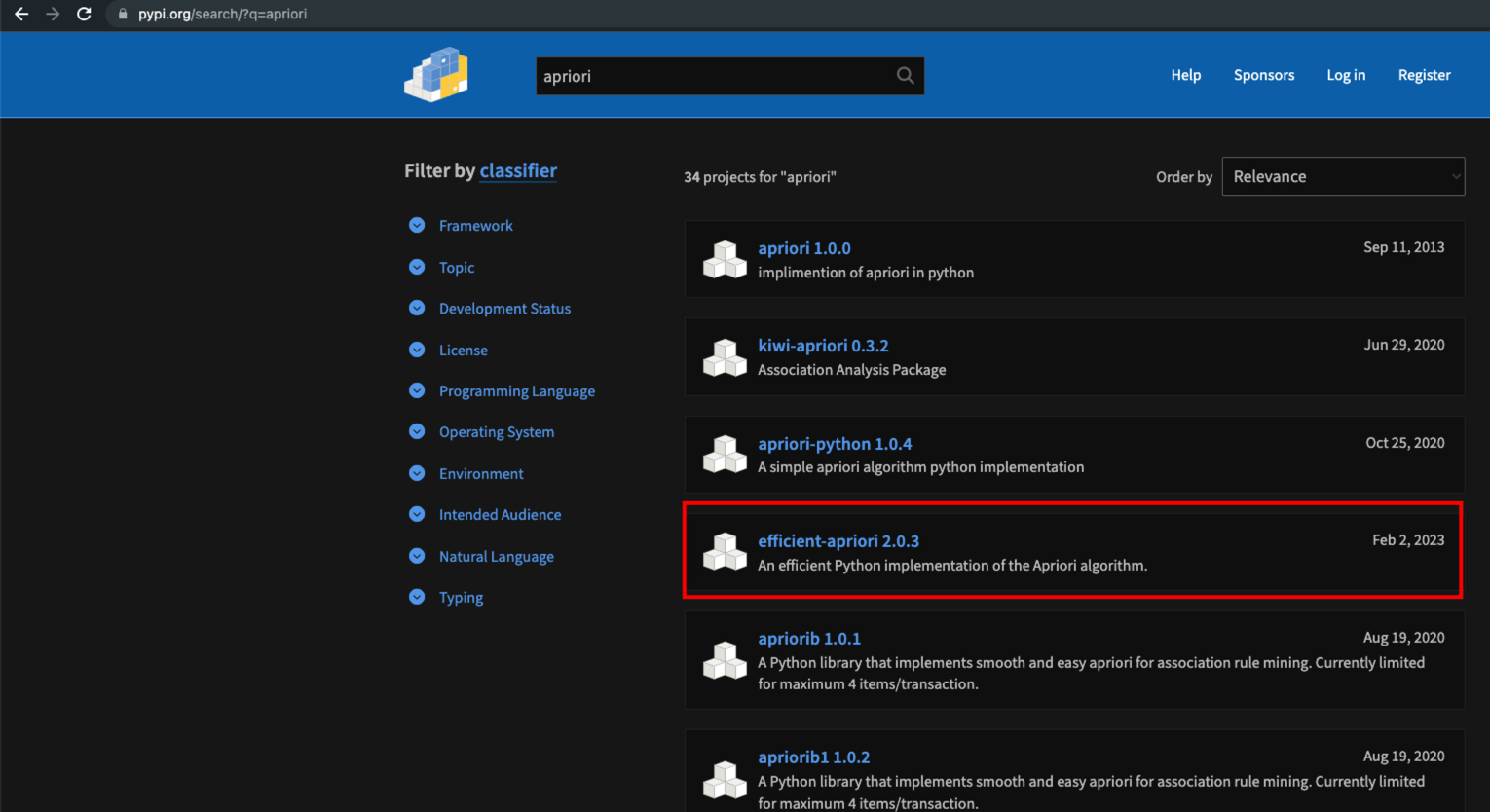Click 'An efficient Python implementation of the Apriori algorithm.' text
This screenshot has width=1490, height=812.
[952, 566]
